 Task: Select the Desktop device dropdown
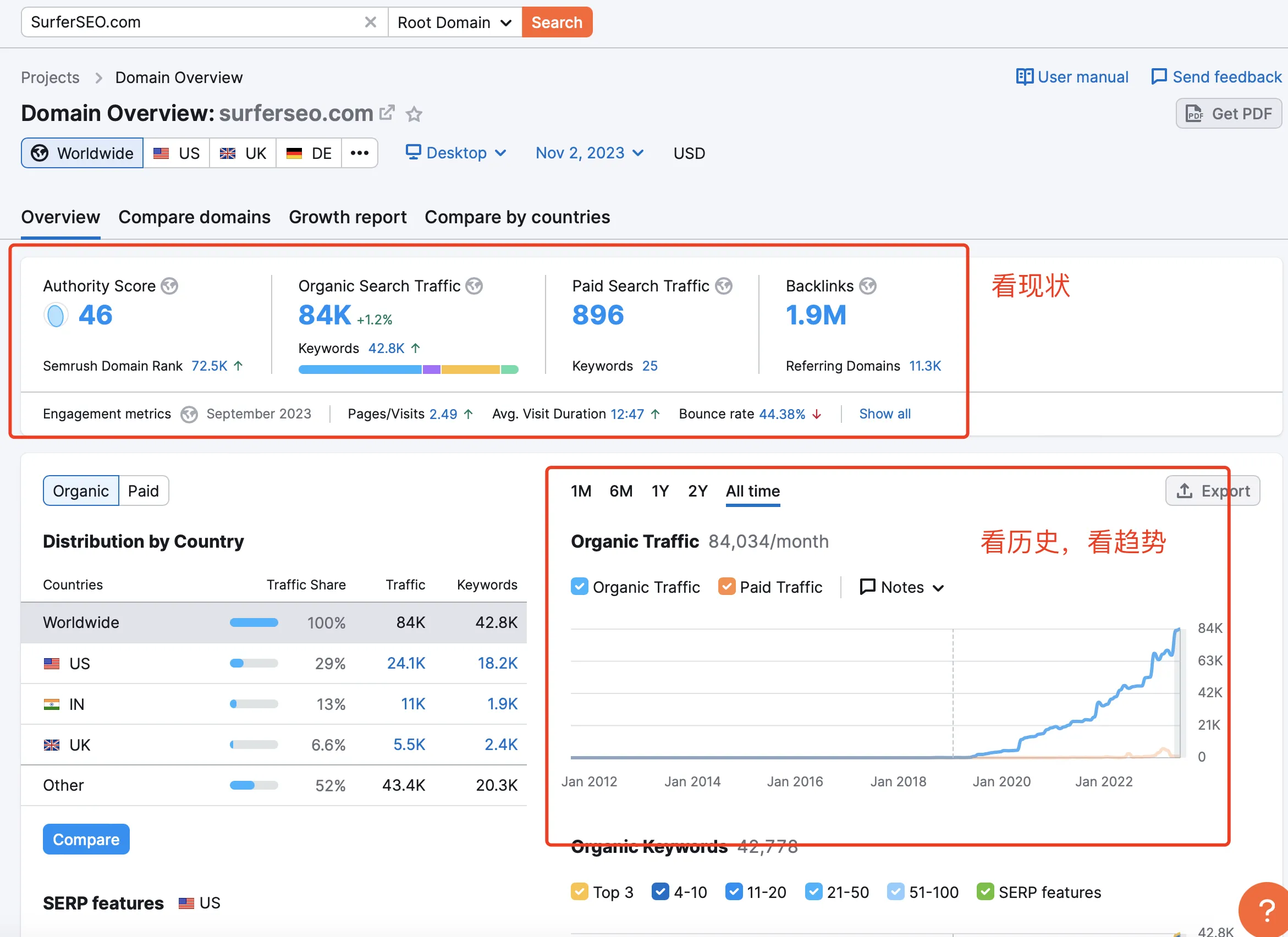[455, 153]
